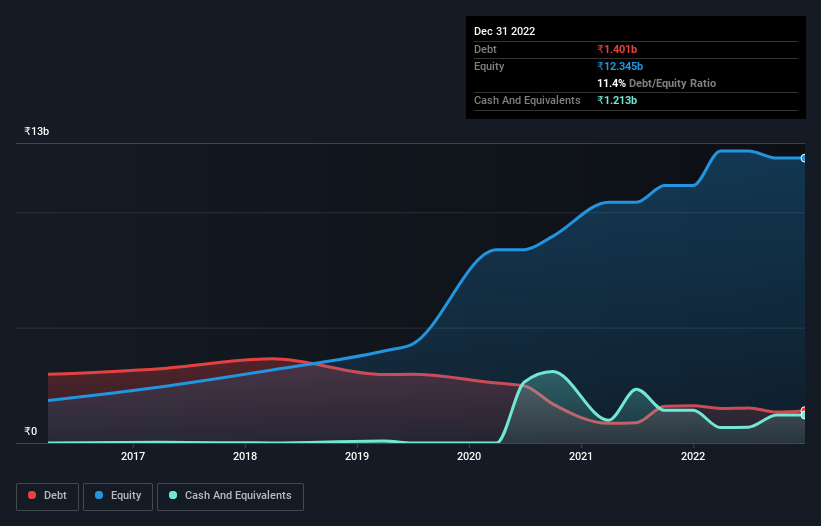Click the 2019 x-axis label

click(357, 456)
